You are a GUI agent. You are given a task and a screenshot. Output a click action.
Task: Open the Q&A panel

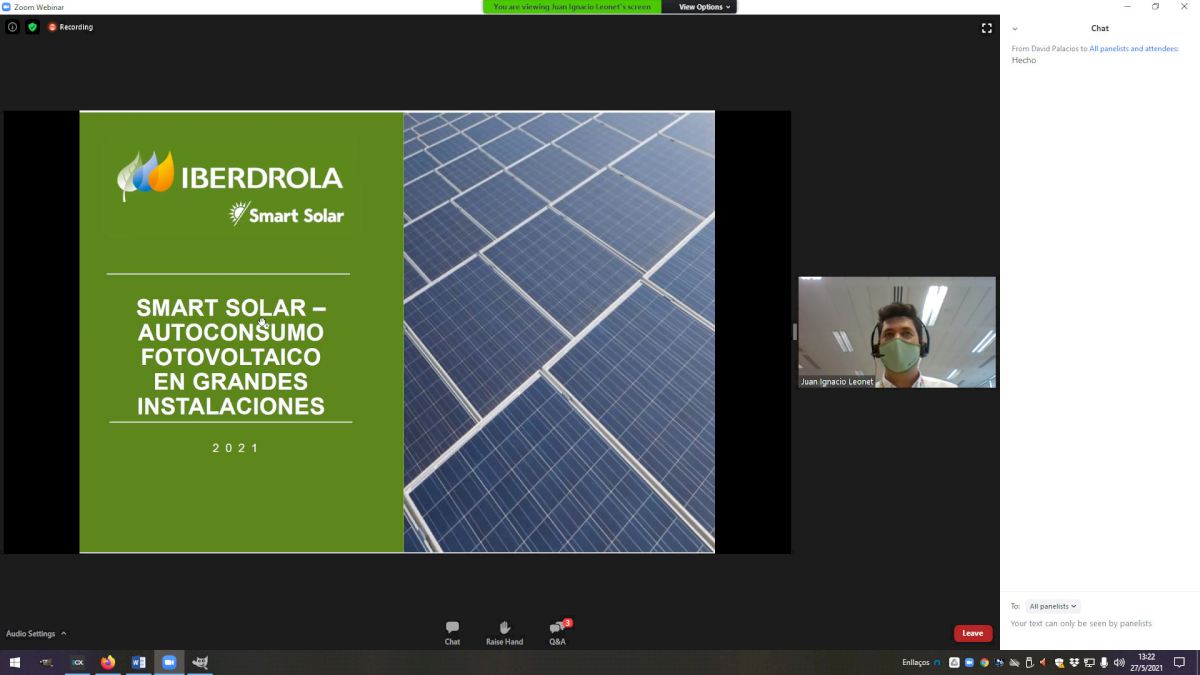557,631
